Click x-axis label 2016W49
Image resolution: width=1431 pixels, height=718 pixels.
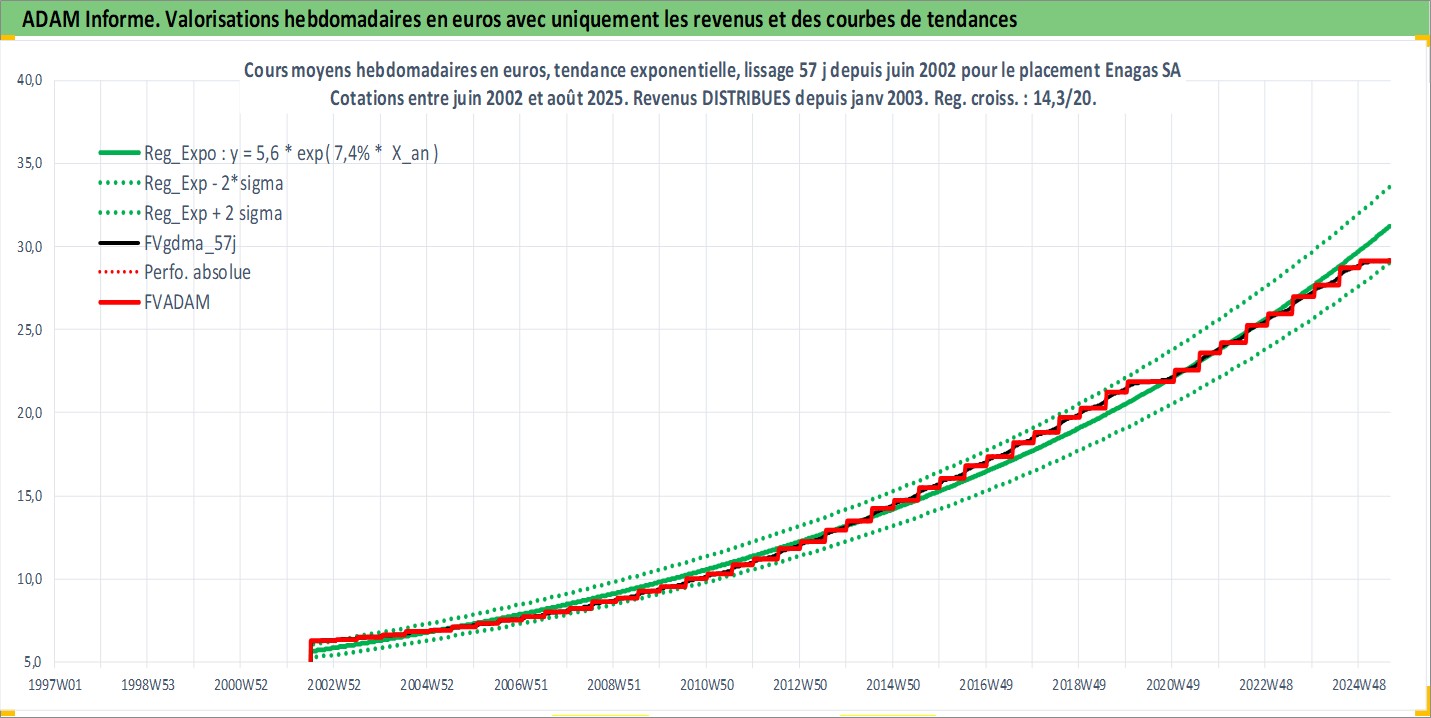tap(985, 684)
